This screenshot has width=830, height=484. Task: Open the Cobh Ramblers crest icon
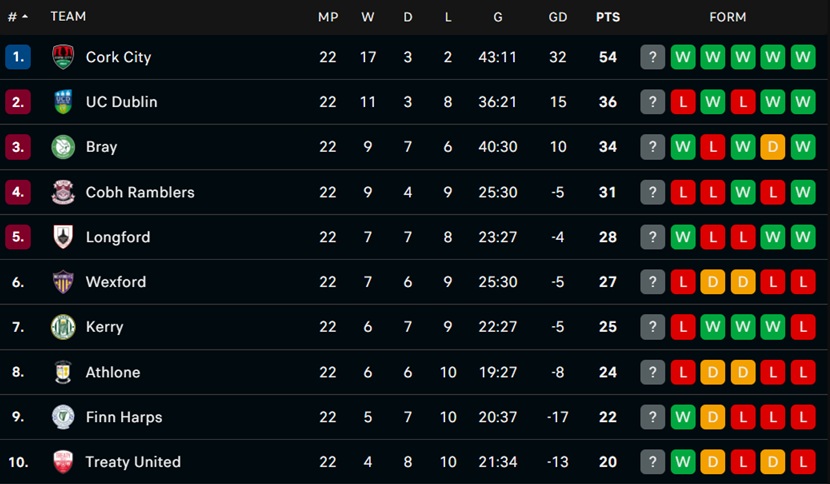click(63, 192)
